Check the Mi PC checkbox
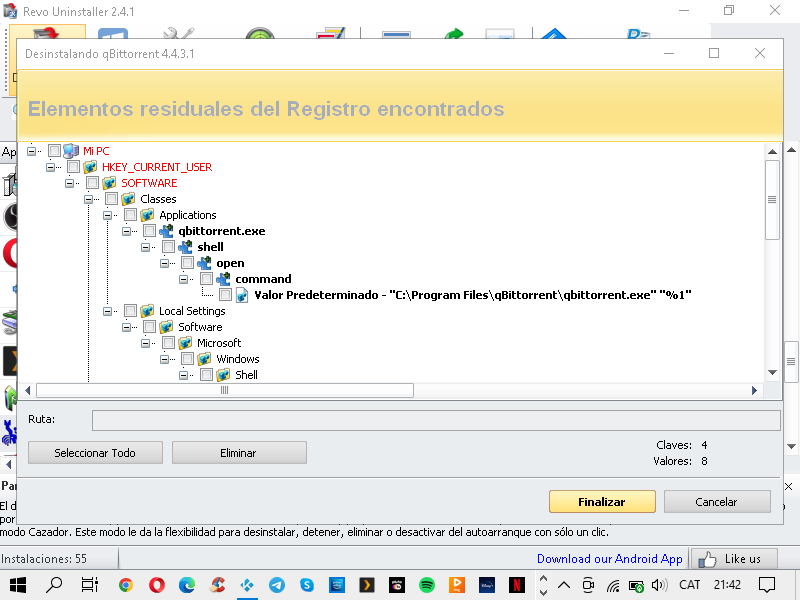800x600 pixels. click(x=54, y=151)
